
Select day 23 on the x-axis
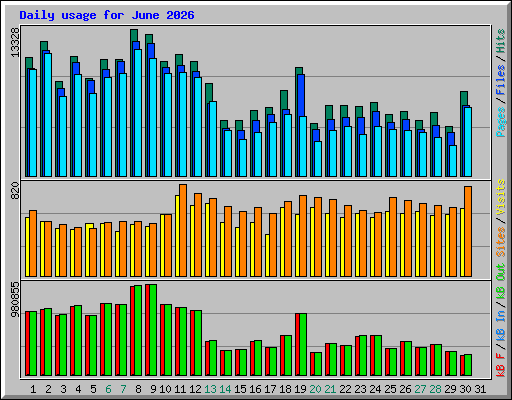tap(360, 389)
